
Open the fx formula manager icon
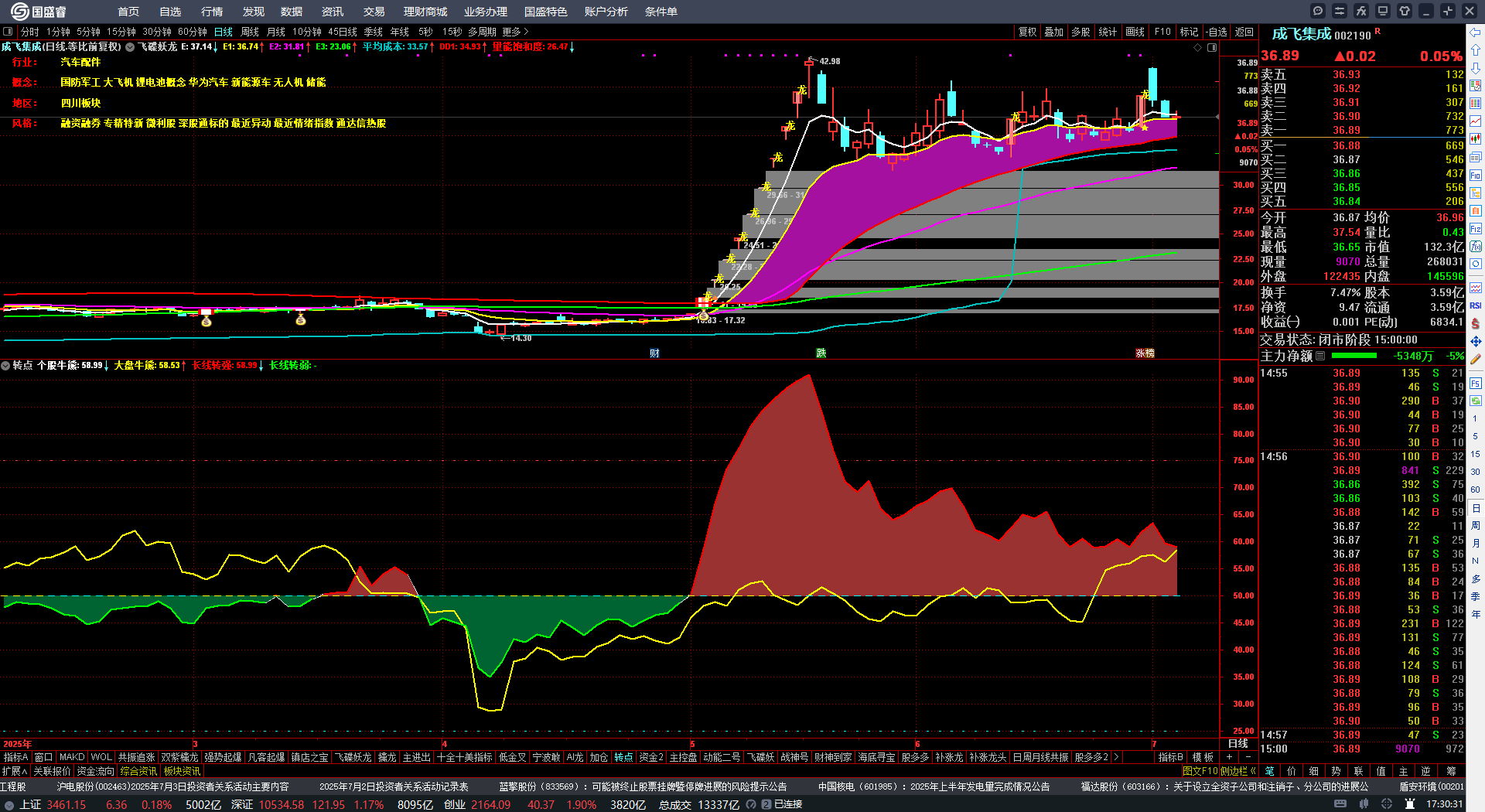pos(1361,11)
